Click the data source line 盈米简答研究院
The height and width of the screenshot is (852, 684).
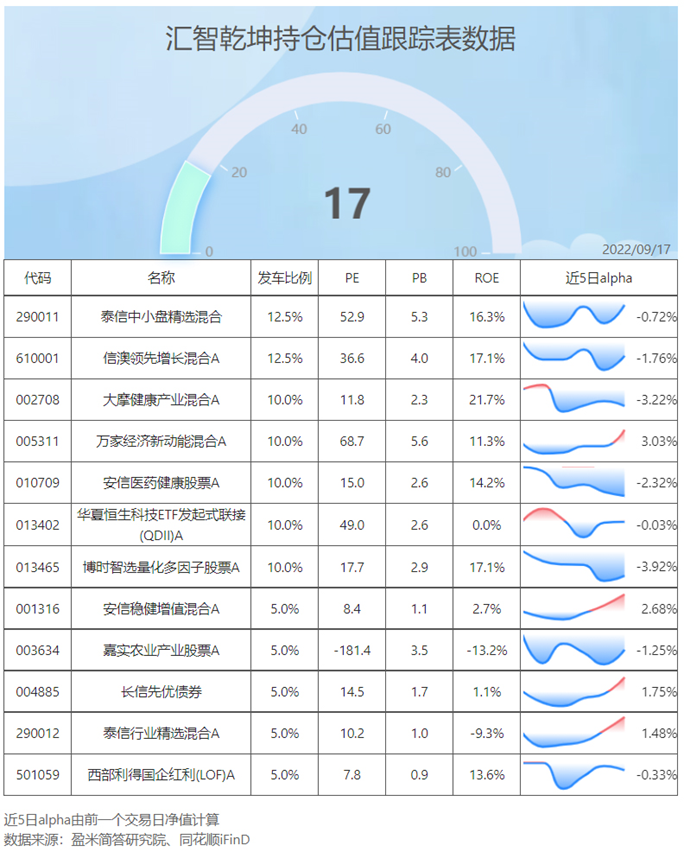click(127, 840)
